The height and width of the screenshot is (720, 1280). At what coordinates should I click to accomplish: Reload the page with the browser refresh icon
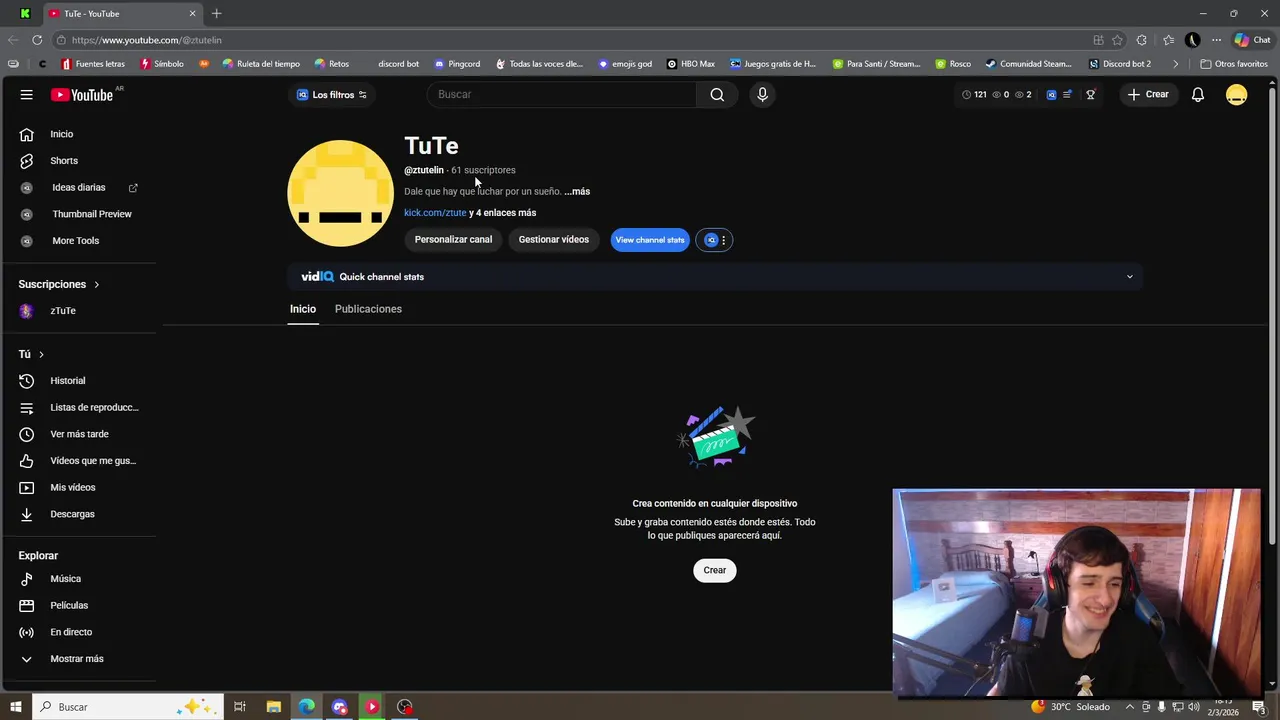[37, 40]
